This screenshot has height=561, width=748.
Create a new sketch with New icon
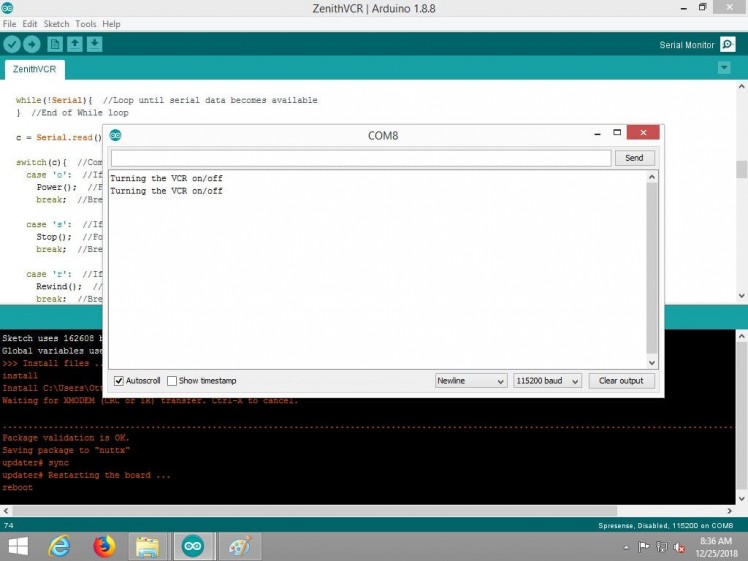(x=55, y=44)
